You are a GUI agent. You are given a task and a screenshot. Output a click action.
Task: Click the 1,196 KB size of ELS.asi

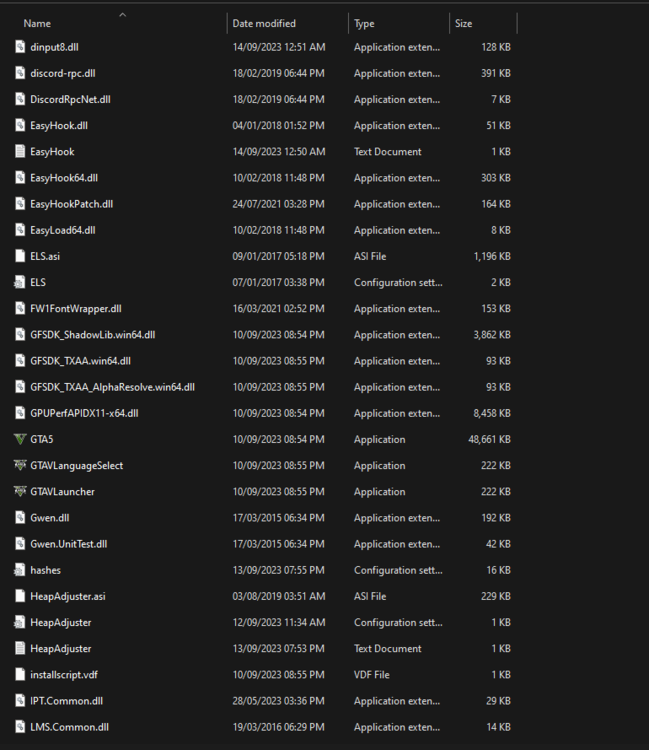492,256
